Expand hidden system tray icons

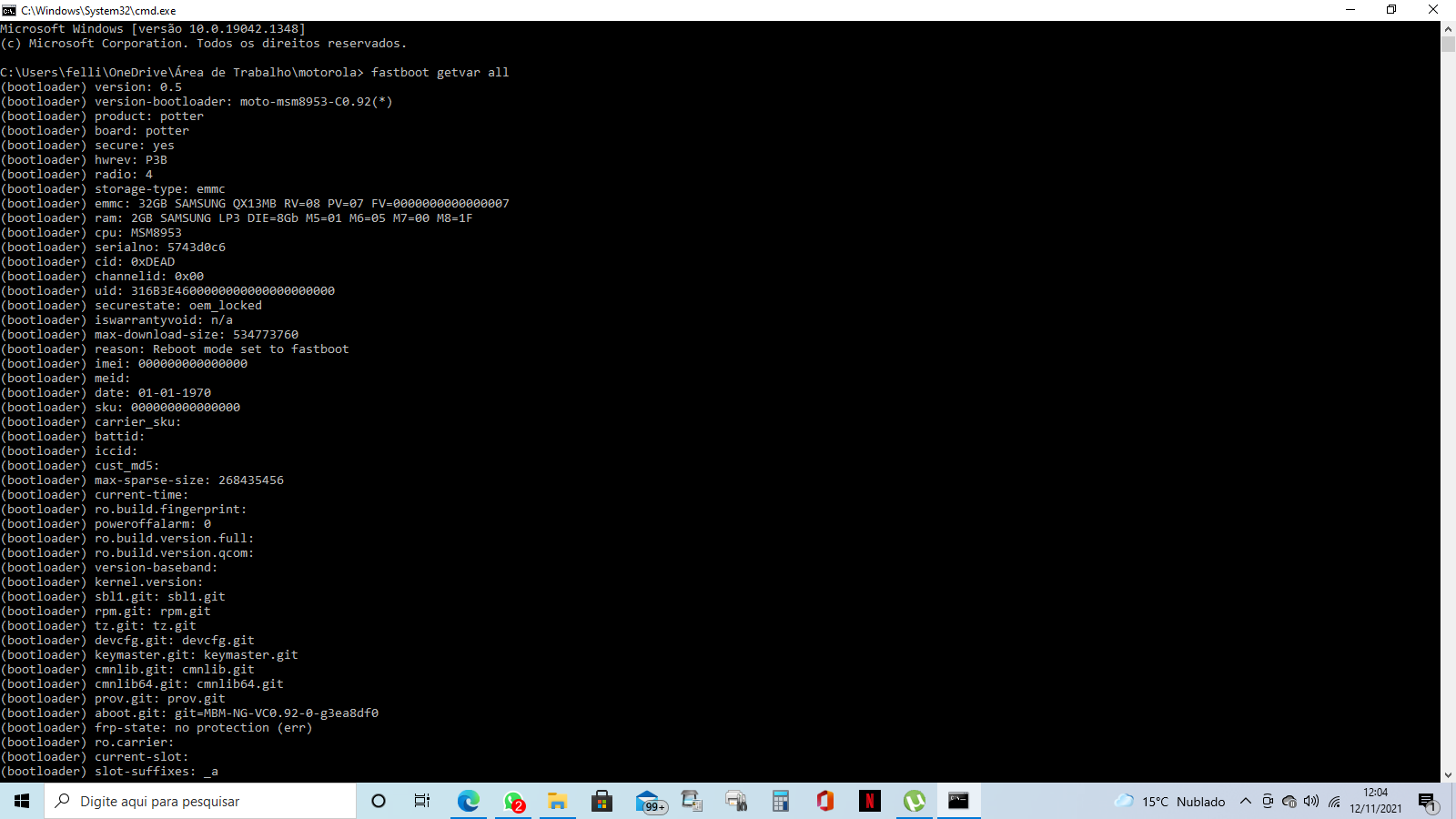pyautogui.click(x=1246, y=801)
